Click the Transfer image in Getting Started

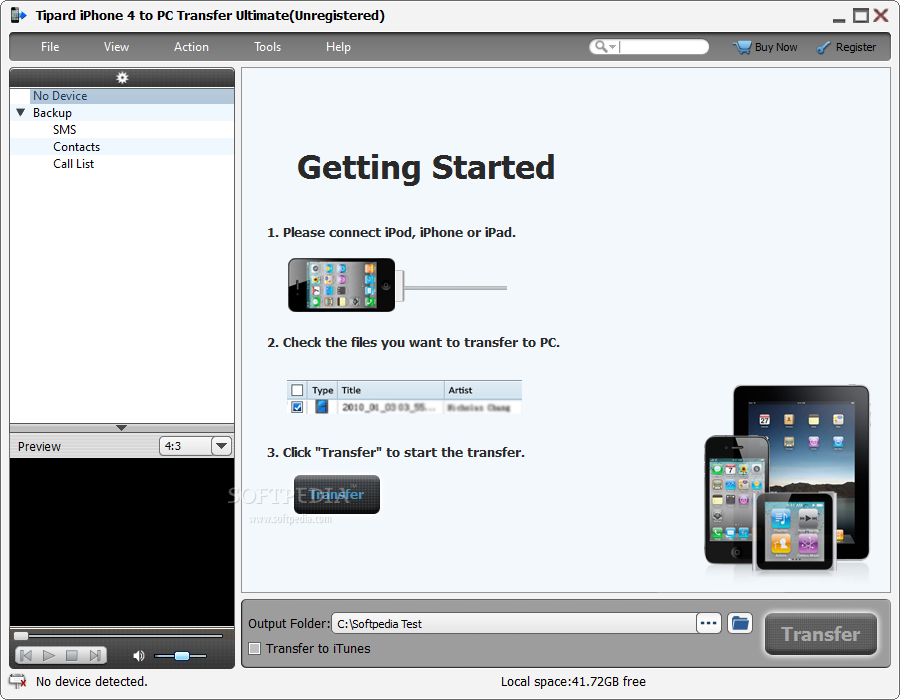pos(336,495)
